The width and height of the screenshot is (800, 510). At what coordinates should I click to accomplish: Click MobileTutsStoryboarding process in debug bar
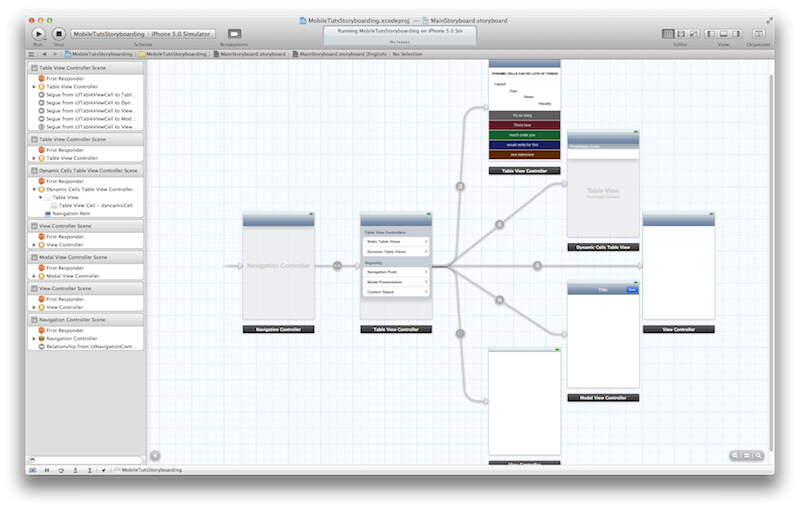(148, 470)
